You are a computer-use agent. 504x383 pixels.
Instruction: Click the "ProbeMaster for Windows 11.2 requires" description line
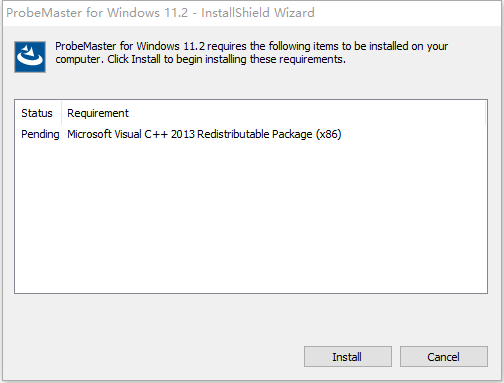pos(251,46)
